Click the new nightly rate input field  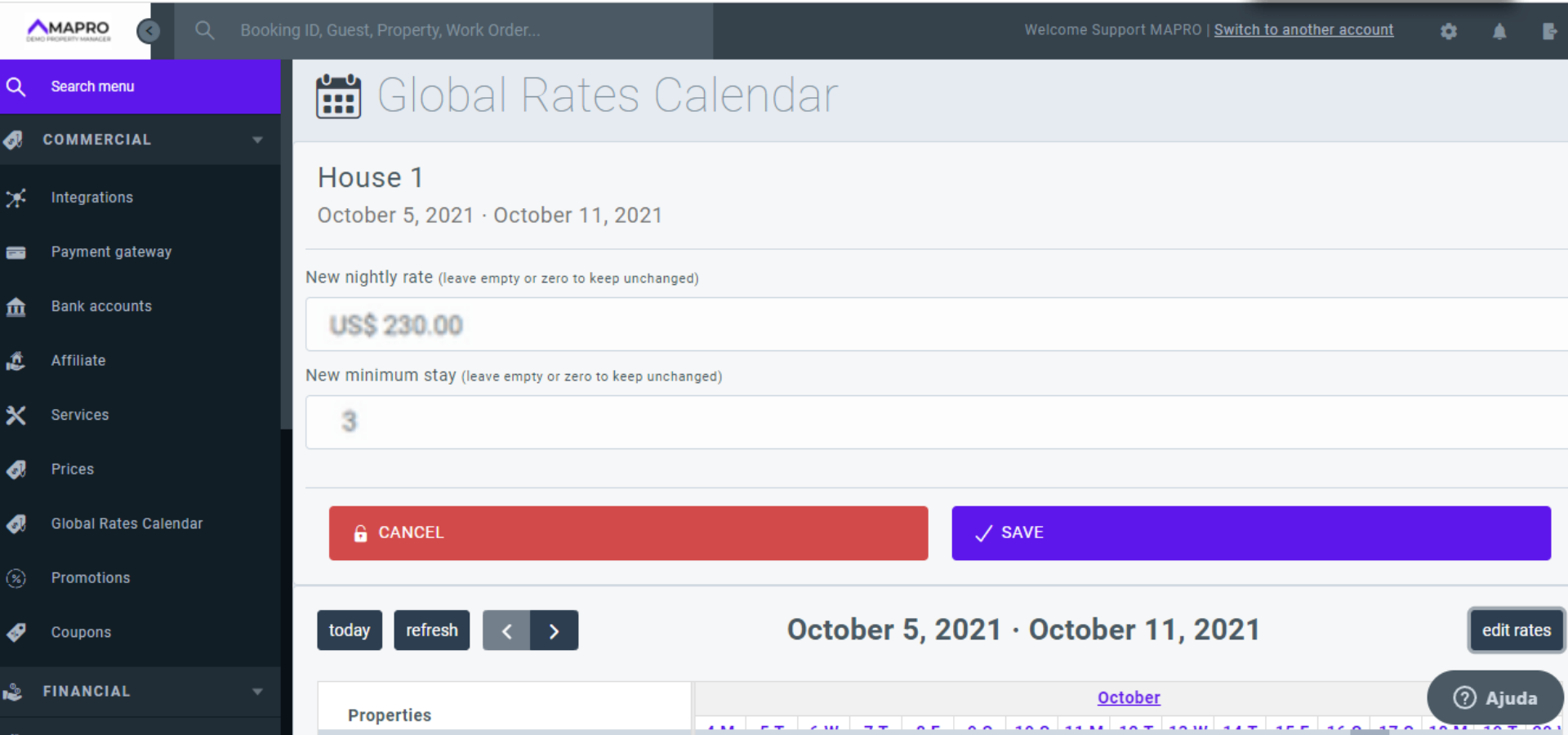(931, 325)
